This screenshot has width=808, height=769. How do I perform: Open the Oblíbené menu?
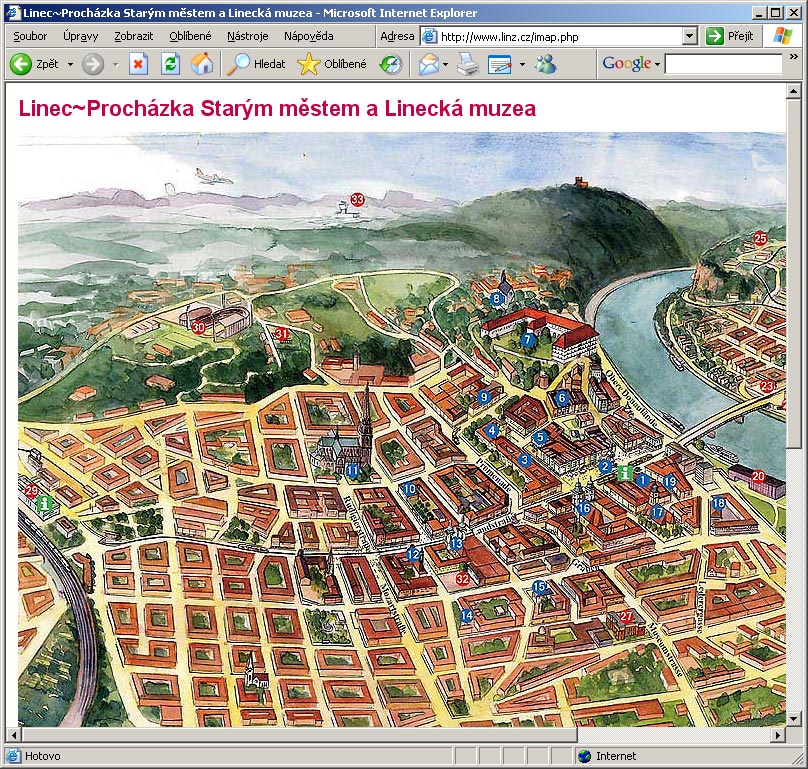(x=190, y=36)
